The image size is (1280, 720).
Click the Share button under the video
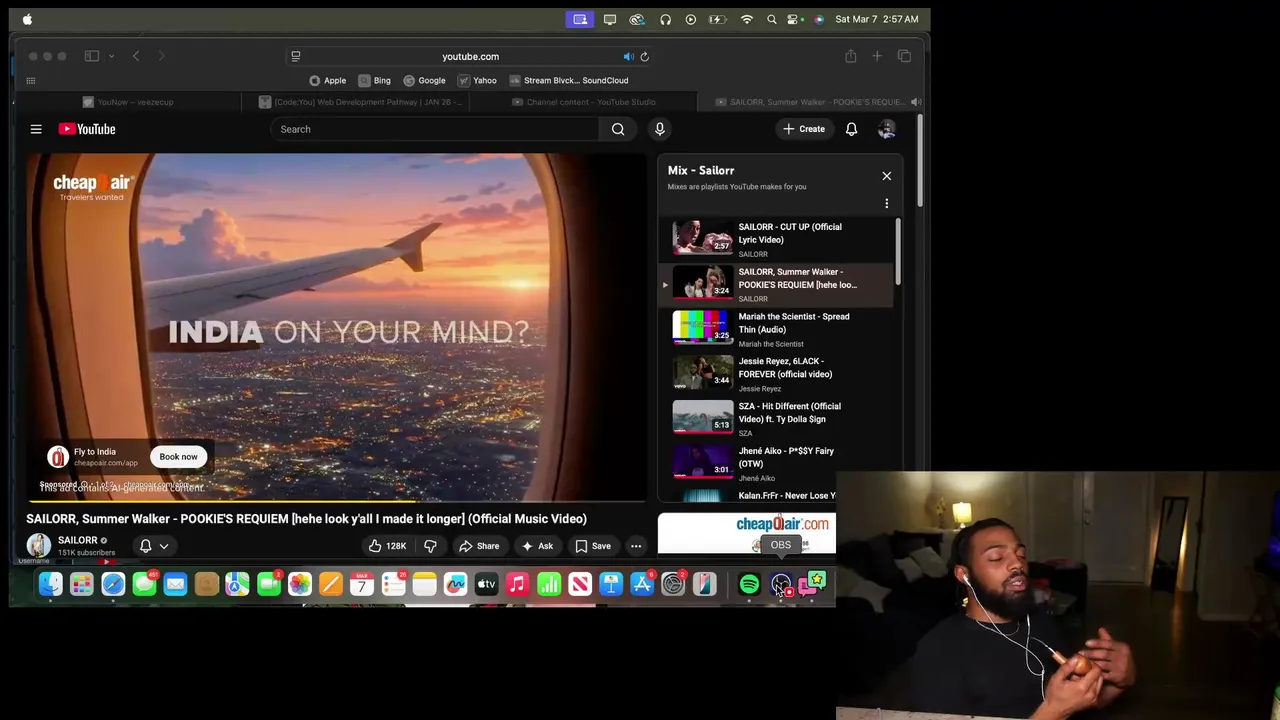(479, 546)
